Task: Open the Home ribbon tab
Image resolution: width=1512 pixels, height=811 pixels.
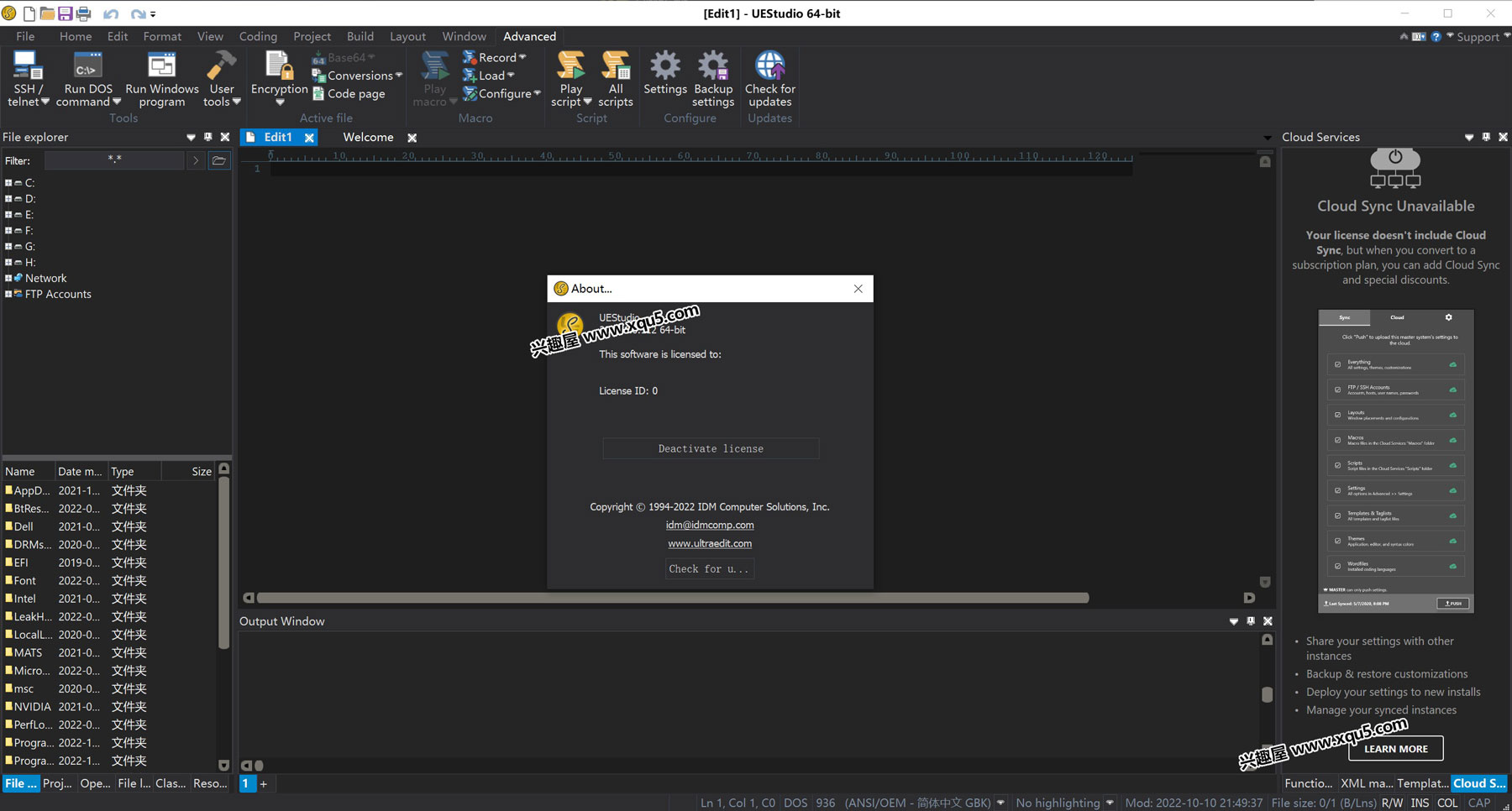Action: [76, 36]
